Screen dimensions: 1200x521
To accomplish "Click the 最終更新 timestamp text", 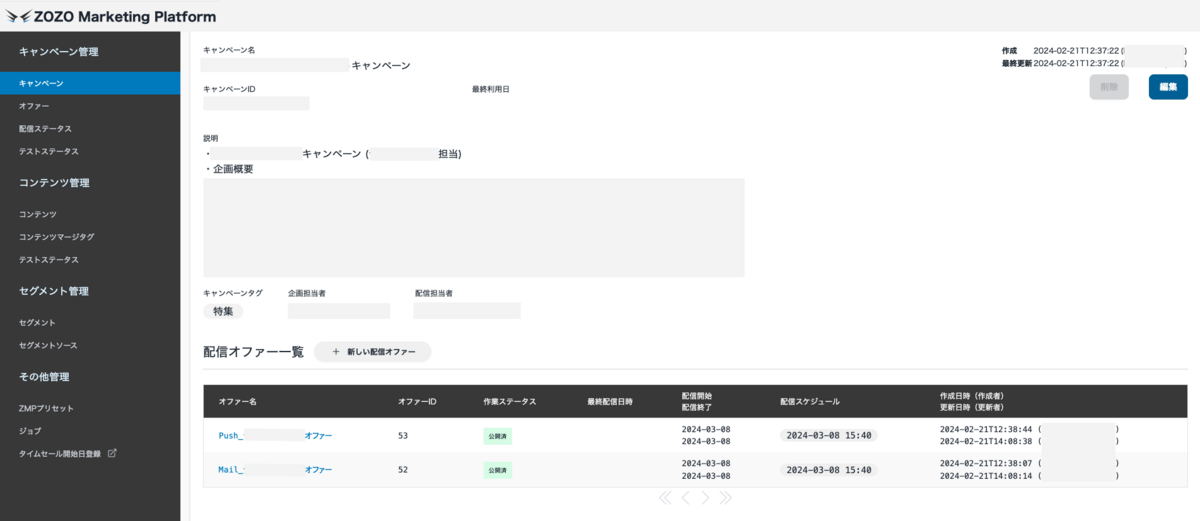I will tap(1075, 63).
